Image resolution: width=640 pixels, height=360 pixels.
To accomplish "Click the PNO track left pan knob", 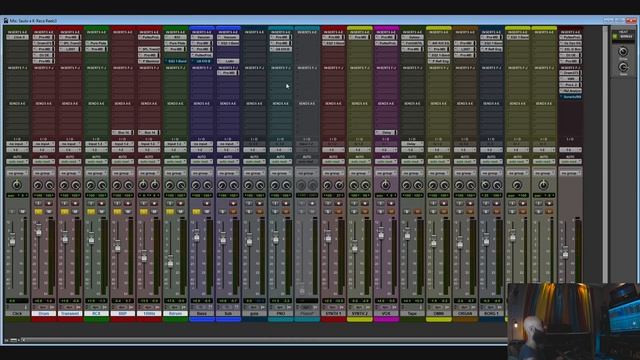I will pyautogui.click(x=275, y=185).
